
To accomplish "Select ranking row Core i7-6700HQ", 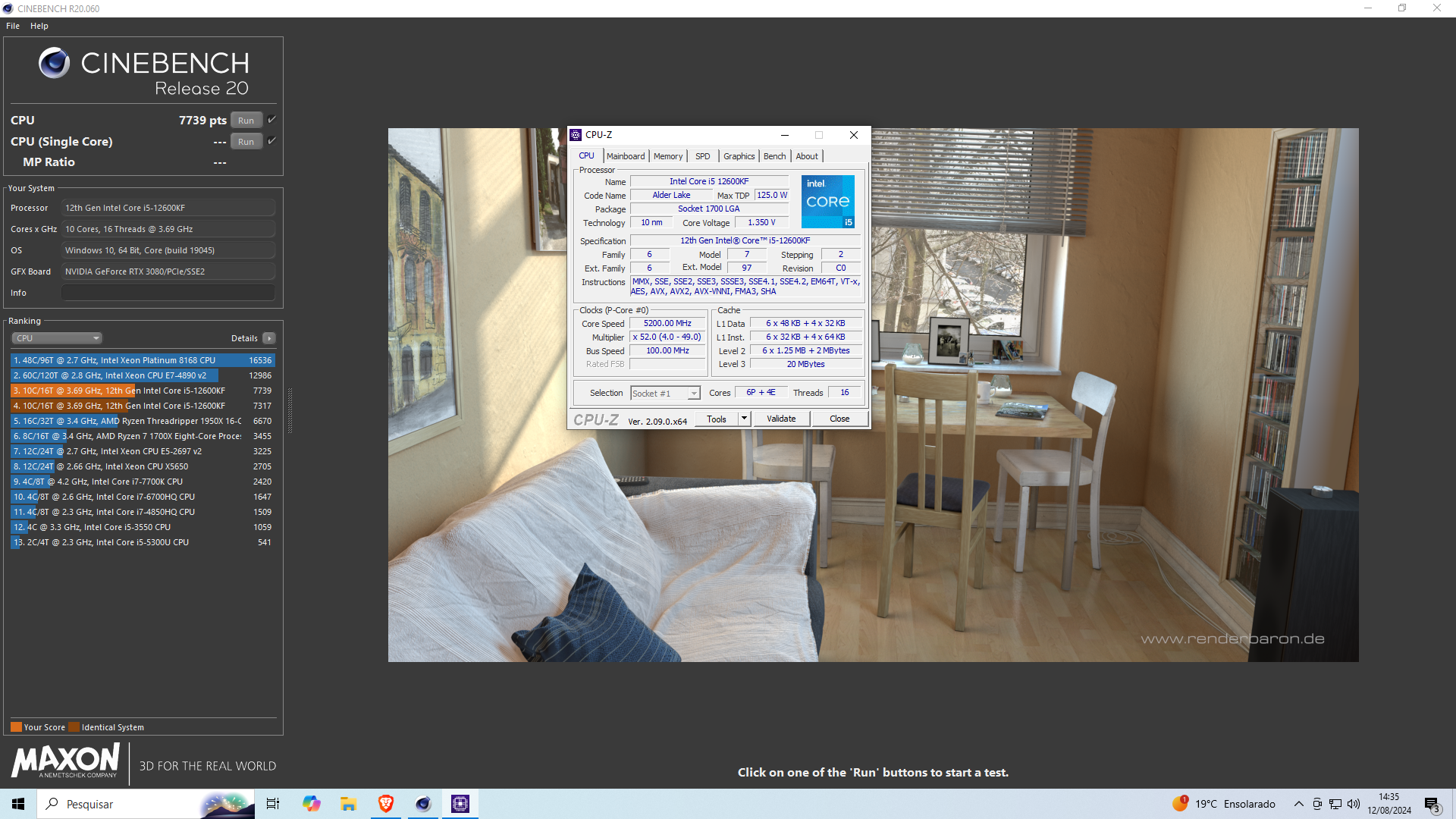I will pyautogui.click(x=143, y=497).
